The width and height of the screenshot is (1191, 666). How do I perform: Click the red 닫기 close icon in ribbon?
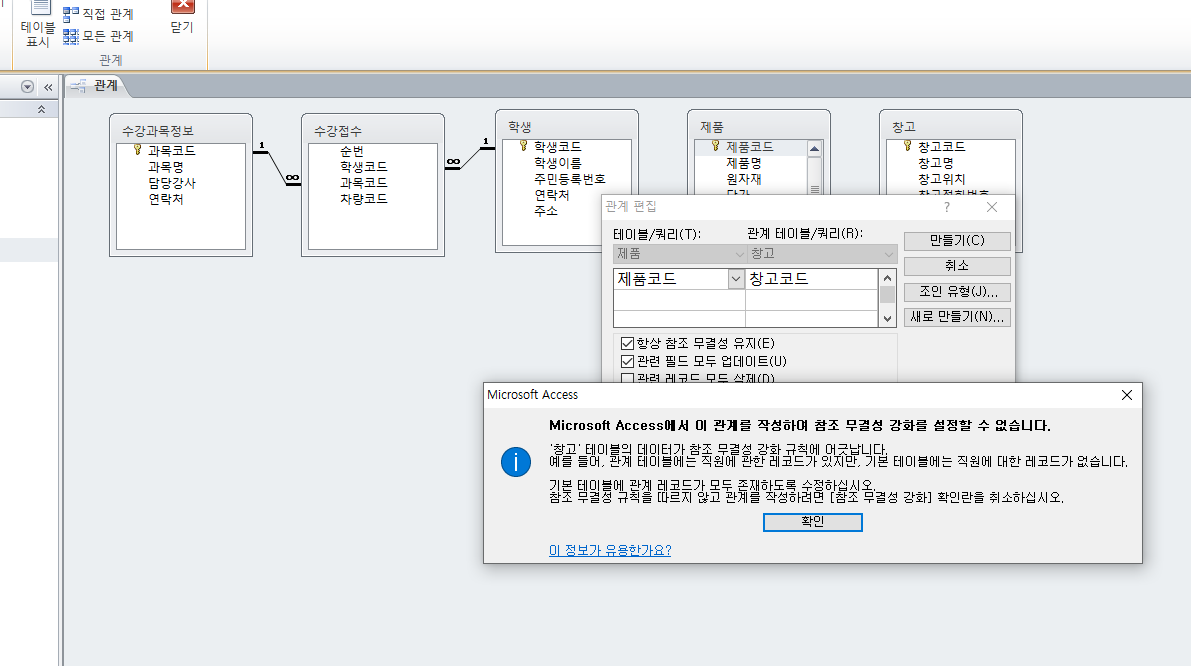point(182,8)
